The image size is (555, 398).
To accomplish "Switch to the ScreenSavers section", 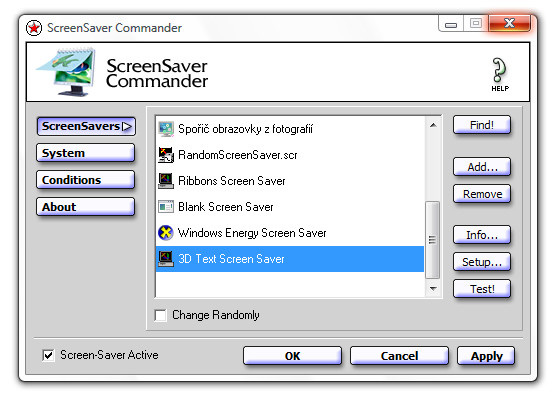I will point(86,126).
